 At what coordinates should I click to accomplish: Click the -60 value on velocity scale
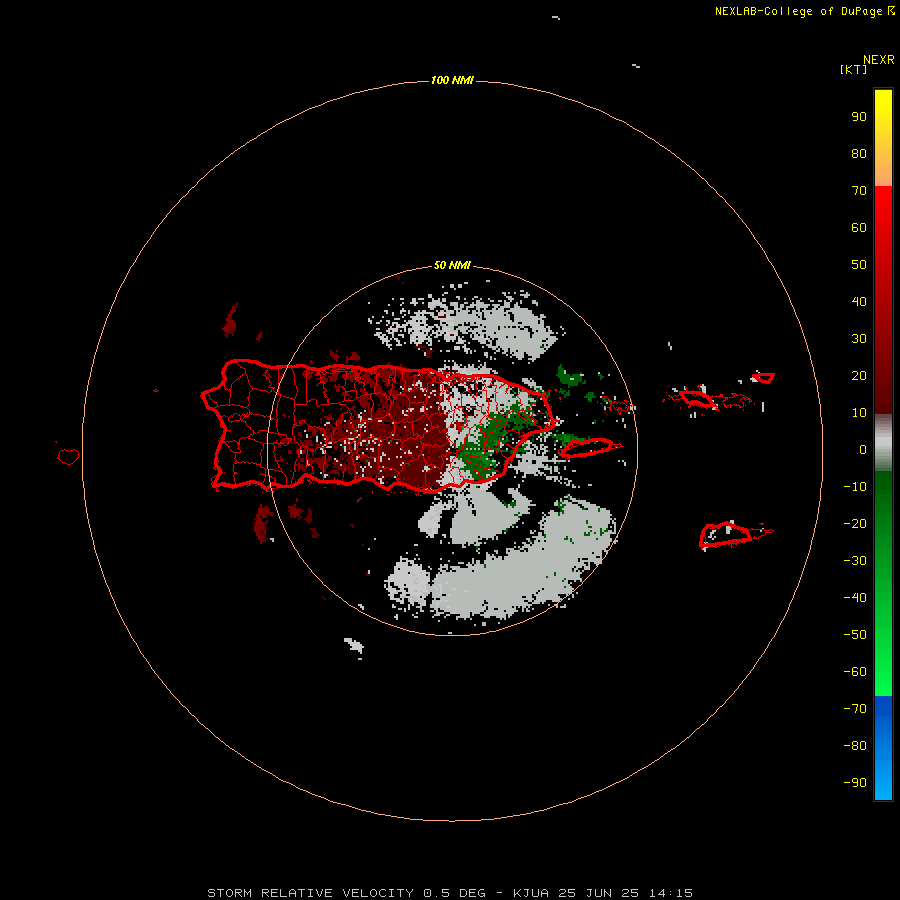[x=855, y=672]
